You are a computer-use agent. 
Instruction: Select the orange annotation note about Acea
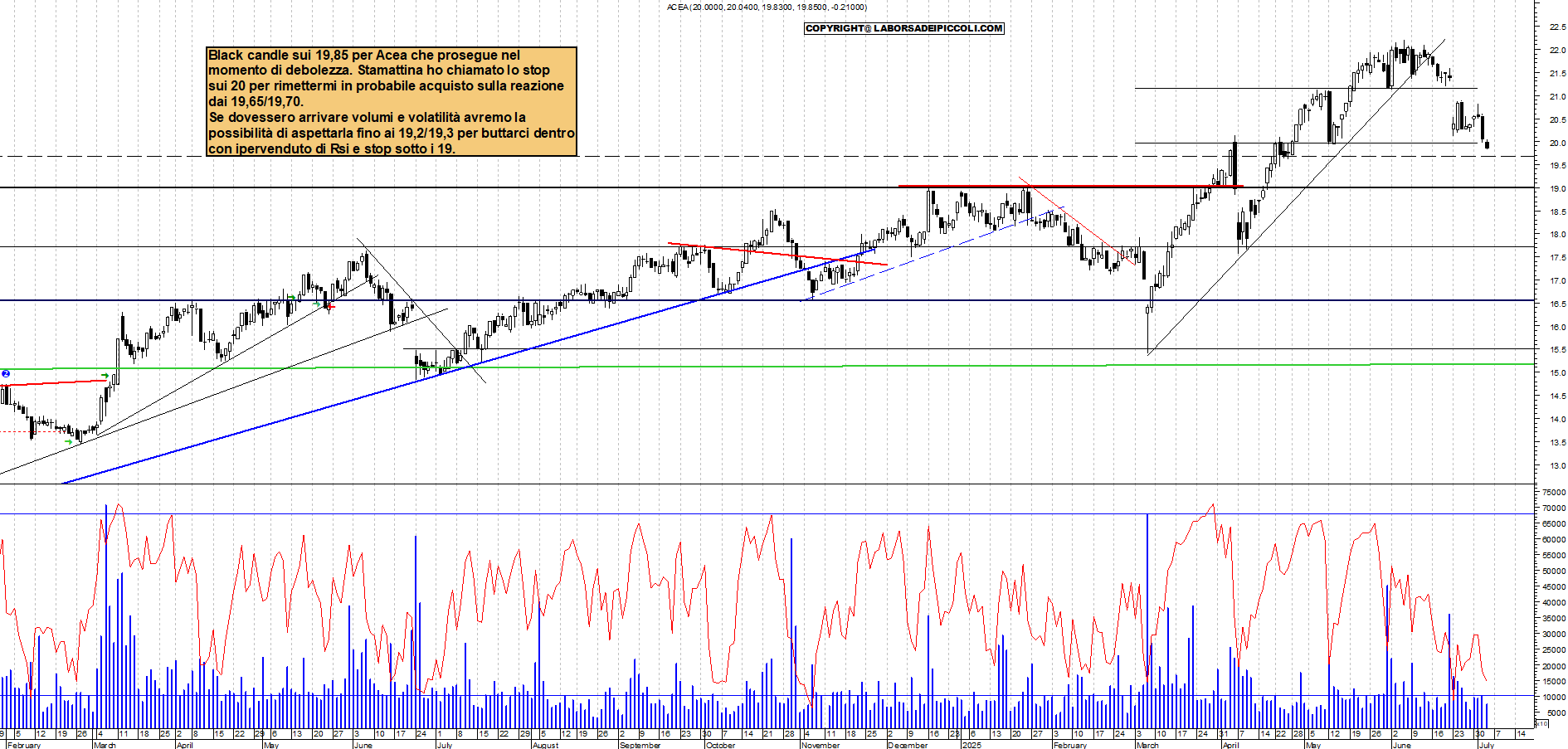coord(392,101)
